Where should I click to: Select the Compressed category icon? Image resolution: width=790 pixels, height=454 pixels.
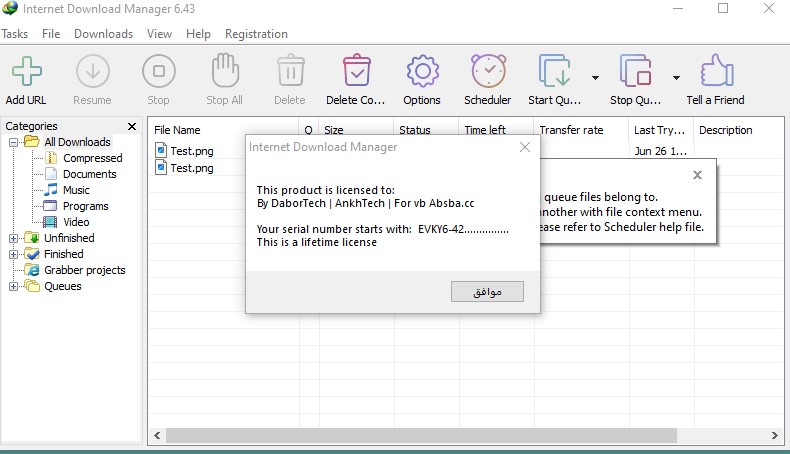[x=51, y=158]
